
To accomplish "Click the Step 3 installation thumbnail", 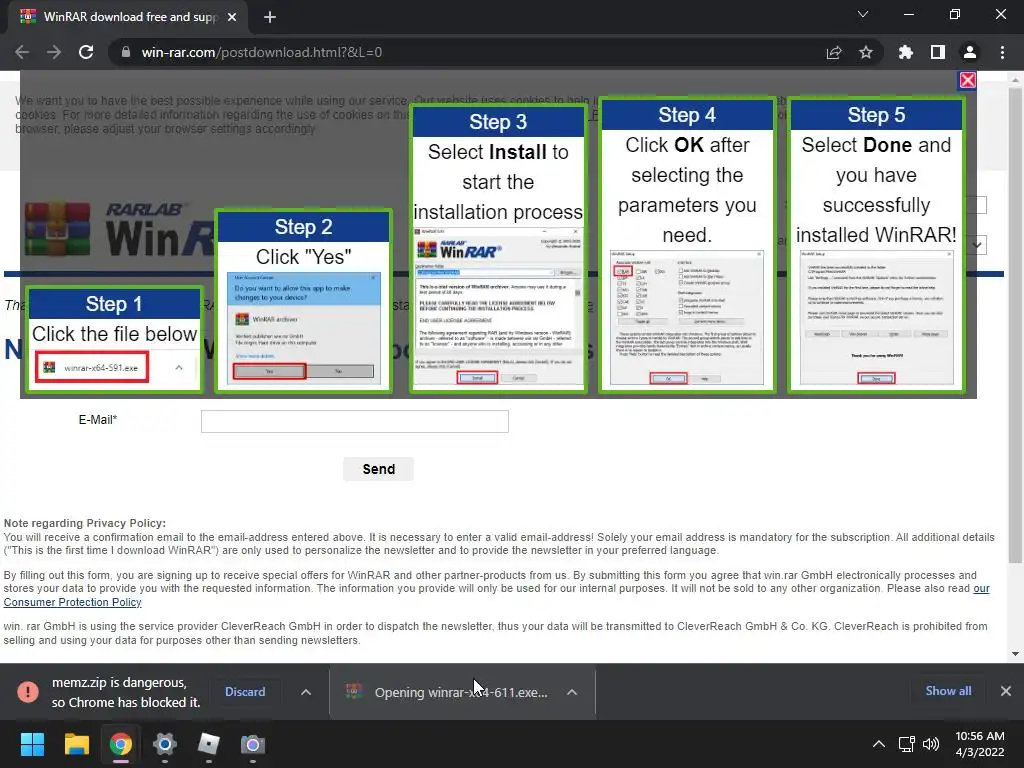I will tap(498, 306).
